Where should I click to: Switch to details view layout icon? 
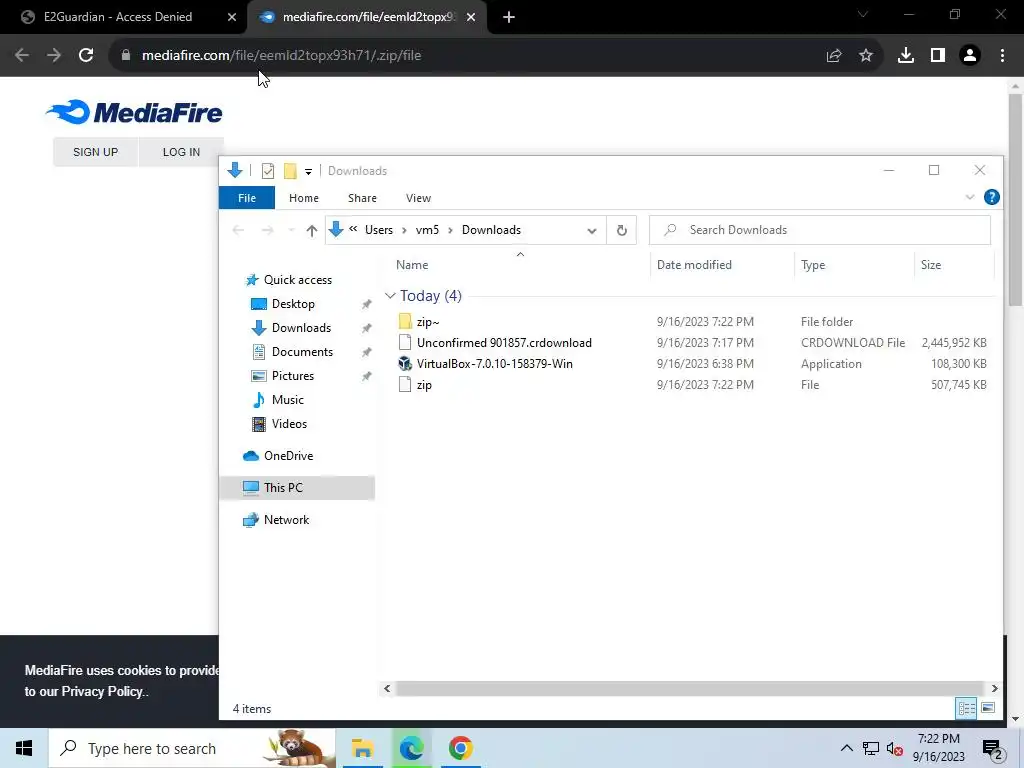pos(967,708)
